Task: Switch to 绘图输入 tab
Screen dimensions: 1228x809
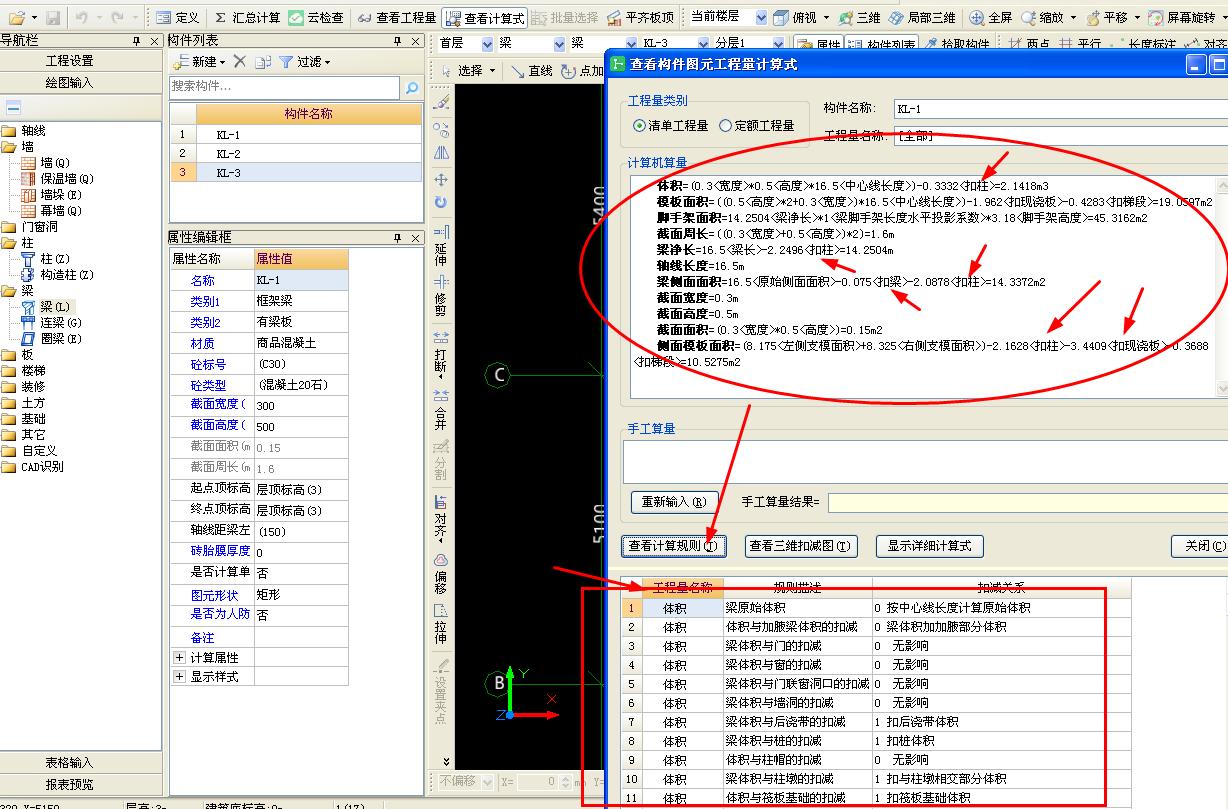Action: (x=69, y=83)
